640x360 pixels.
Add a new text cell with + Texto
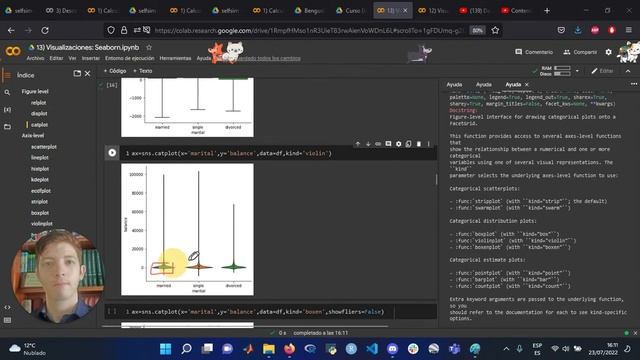click(142, 71)
